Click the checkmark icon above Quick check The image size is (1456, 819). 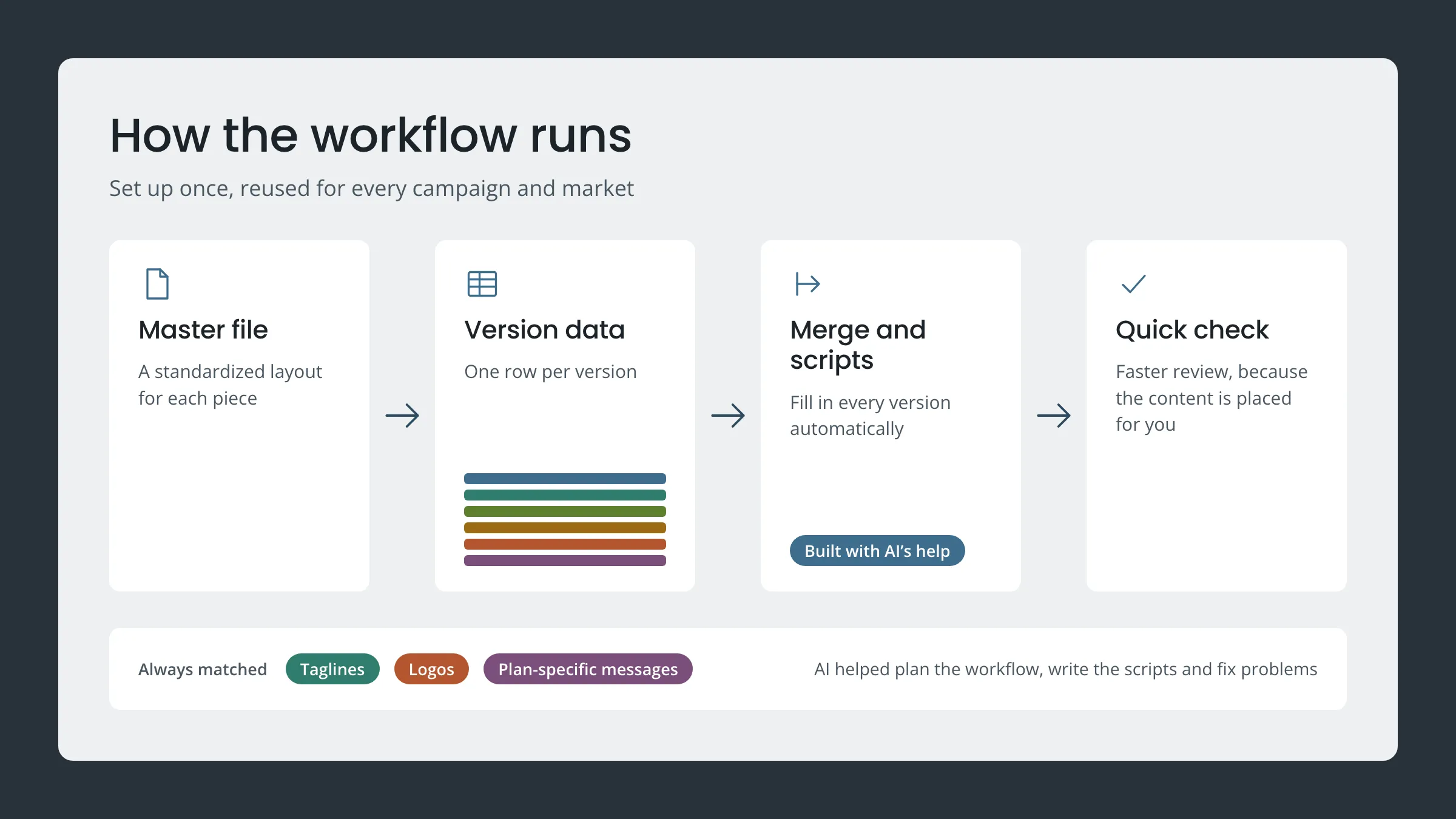point(1133,284)
